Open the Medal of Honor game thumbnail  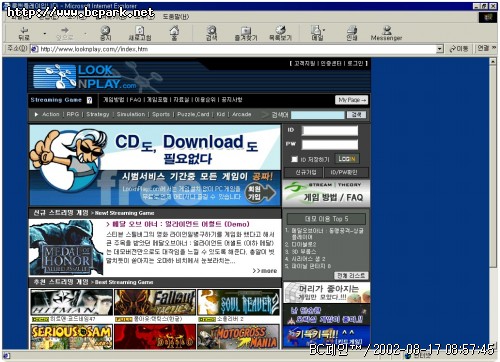[x=66, y=248]
